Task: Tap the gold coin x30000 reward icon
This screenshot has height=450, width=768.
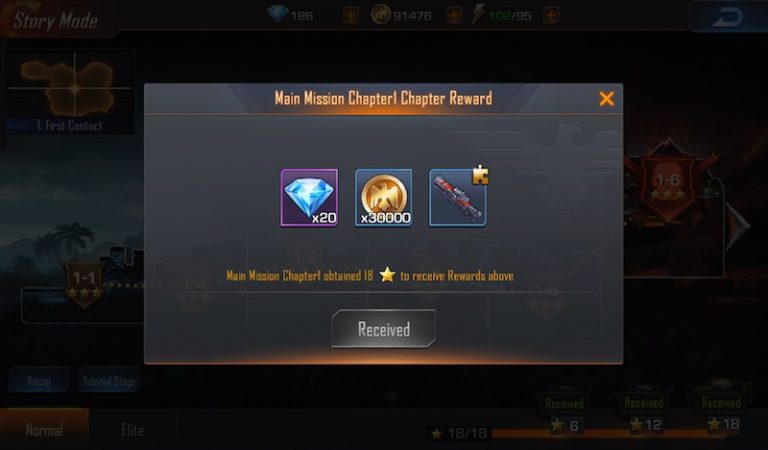Action: pos(384,198)
